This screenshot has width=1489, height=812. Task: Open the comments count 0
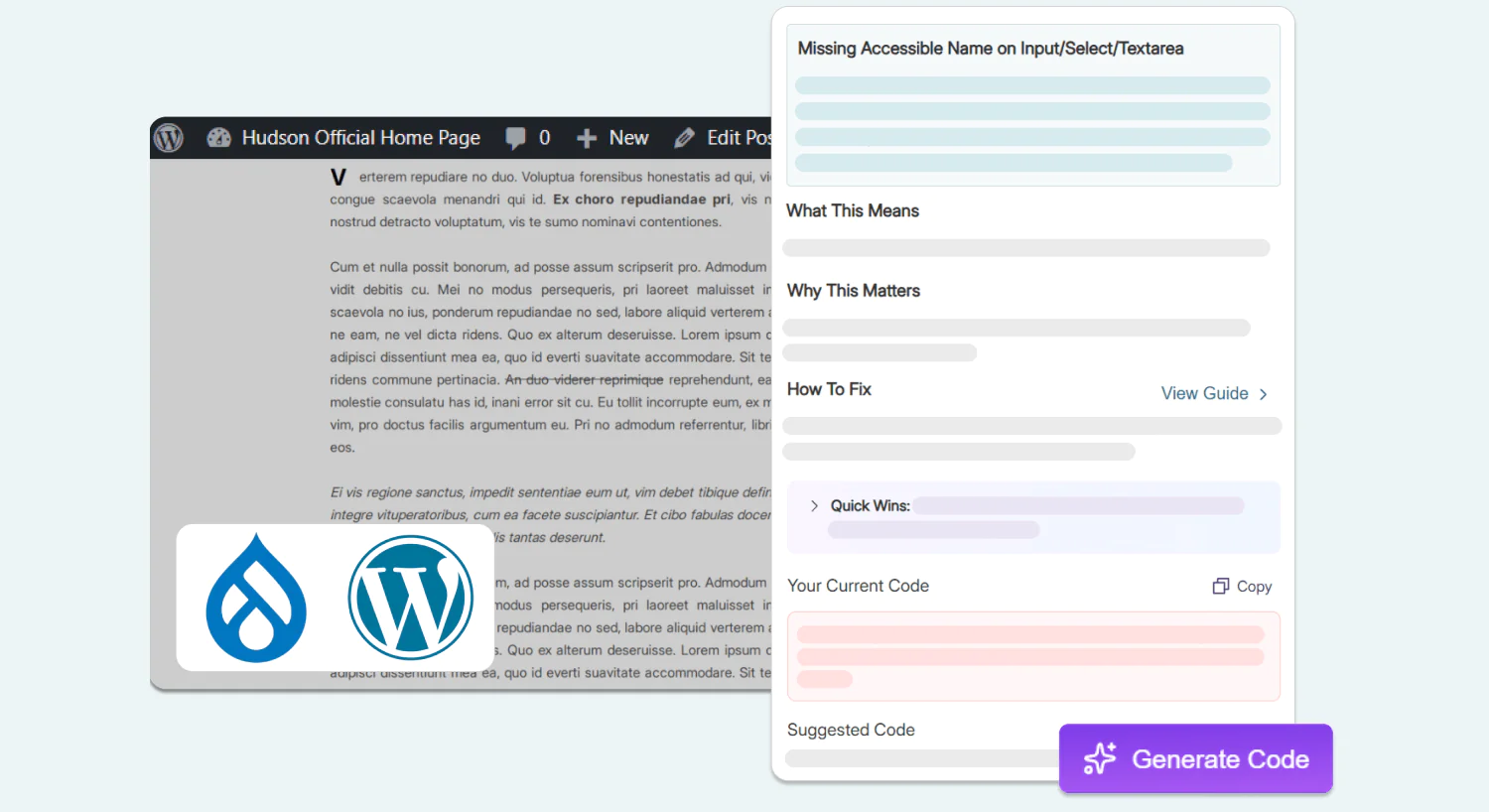[544, 138]
